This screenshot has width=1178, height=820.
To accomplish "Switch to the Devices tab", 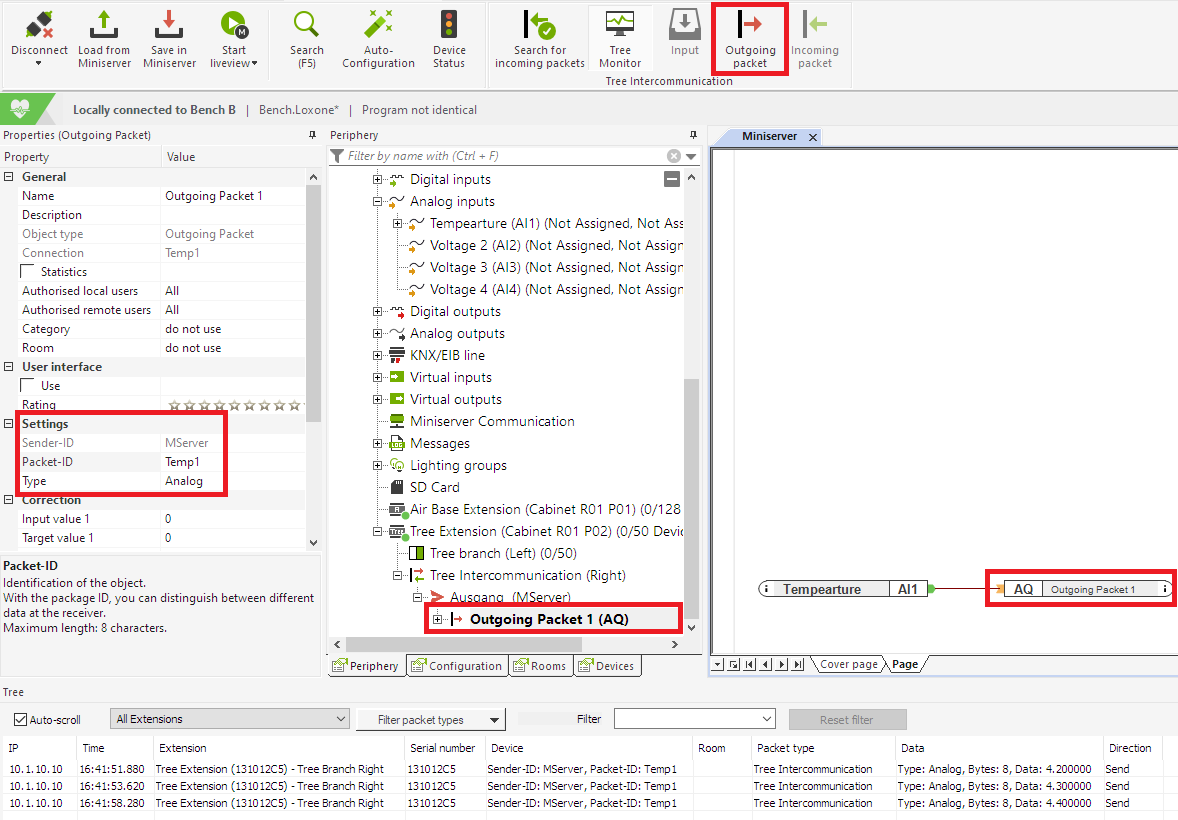I will (x=607, y=665).
